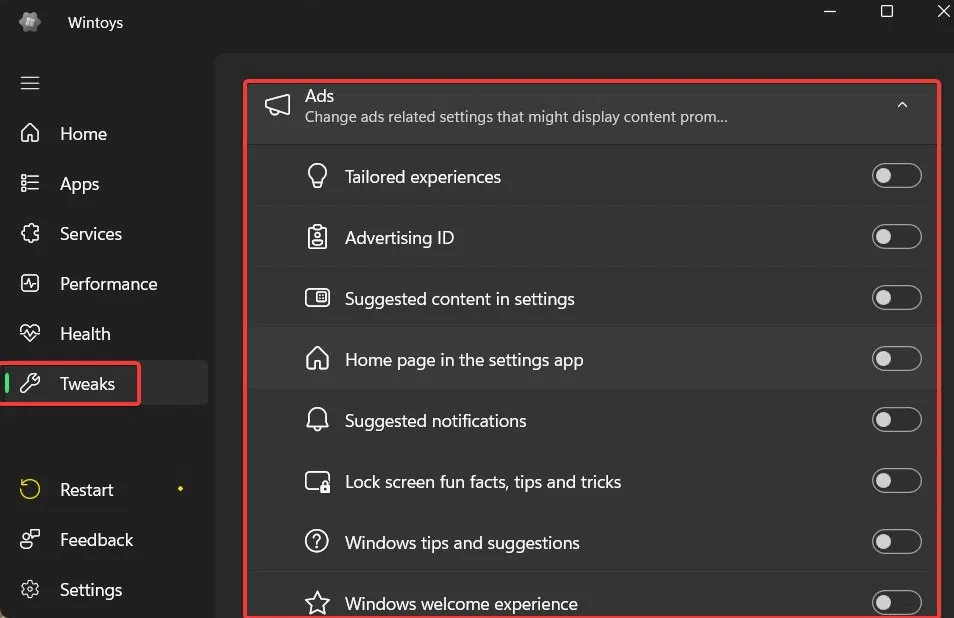954x618 pixels.
Task: Click the Tailored experiences lightbulb icon
Action: pos(317,177)
